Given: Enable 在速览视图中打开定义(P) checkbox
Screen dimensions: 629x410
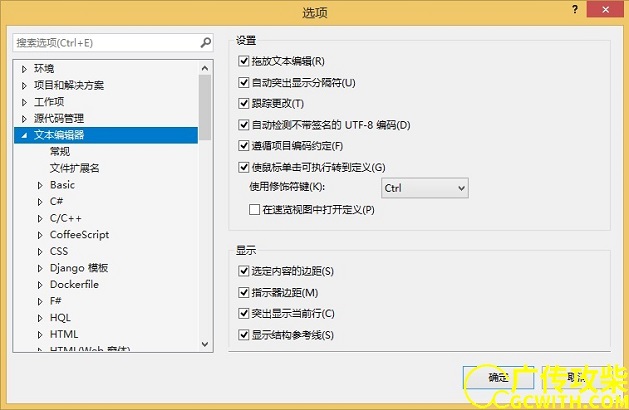Looking at the screenshot, I should point(254,209).
